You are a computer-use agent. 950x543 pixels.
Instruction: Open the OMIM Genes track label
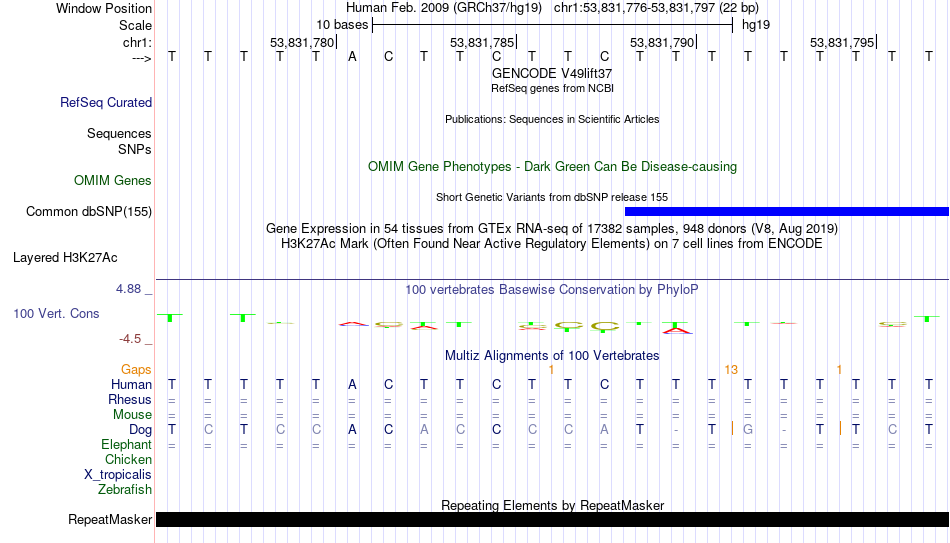pos(113,181)
